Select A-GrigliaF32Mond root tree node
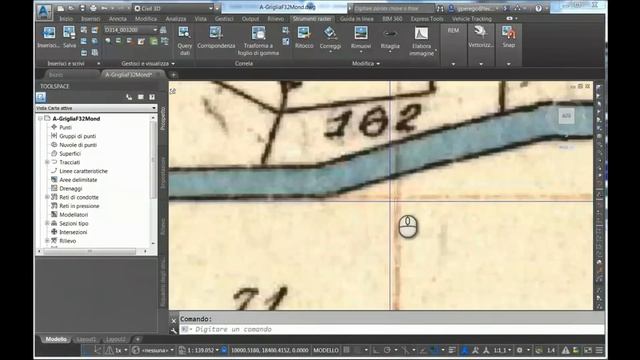 (76, 119)
